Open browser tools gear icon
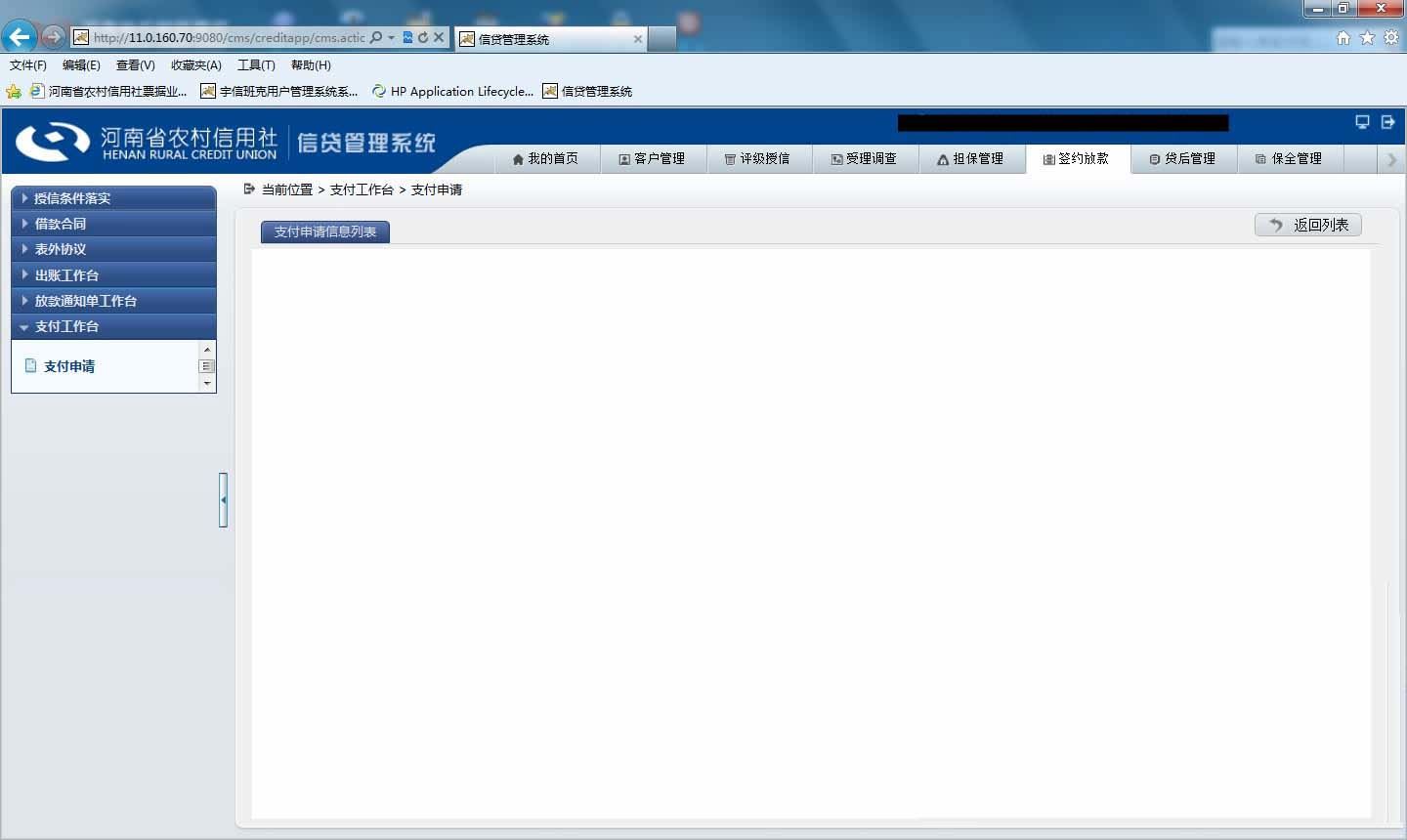The image size is (1407, 840). click(1391, 37)
